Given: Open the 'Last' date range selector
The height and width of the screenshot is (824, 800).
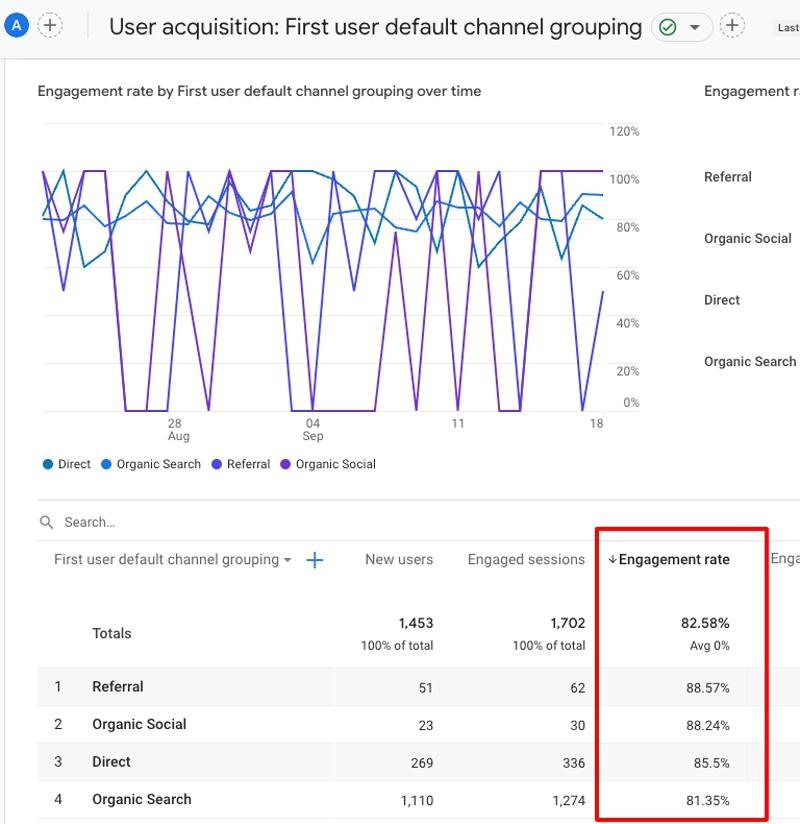Looking at the screenshot, I should tap(787, 28).
